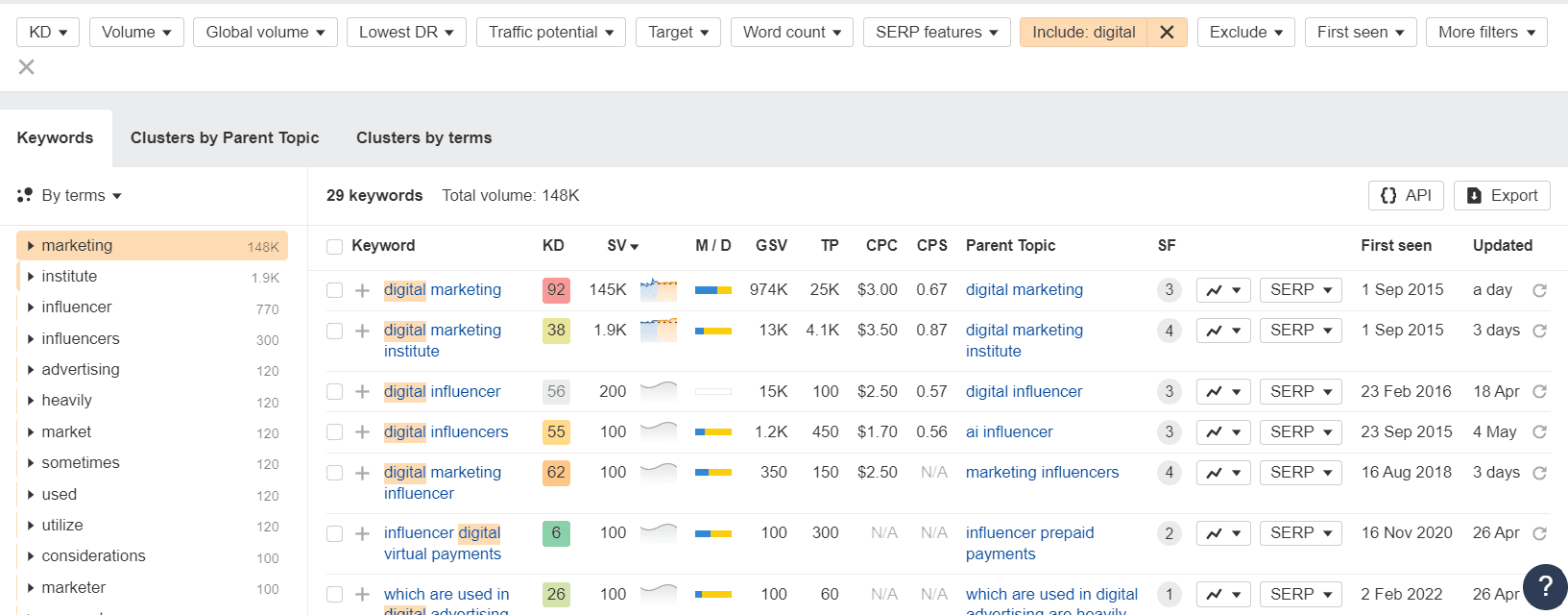Click the Export button
The height and width of the screenshot is (615, 1568).
point(1502,196)
